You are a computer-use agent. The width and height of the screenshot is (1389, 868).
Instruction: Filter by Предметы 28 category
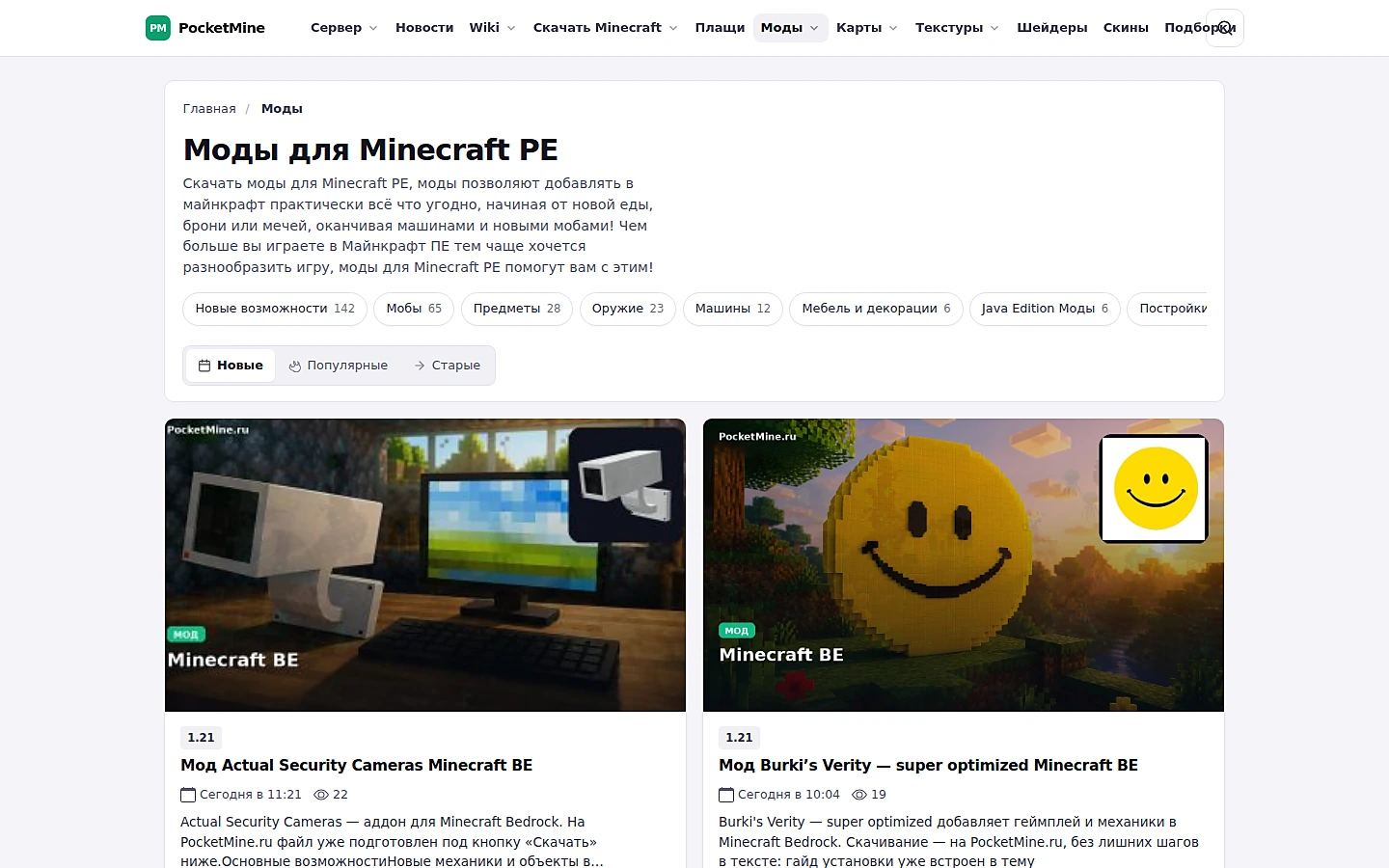click(x=517, y=309)
